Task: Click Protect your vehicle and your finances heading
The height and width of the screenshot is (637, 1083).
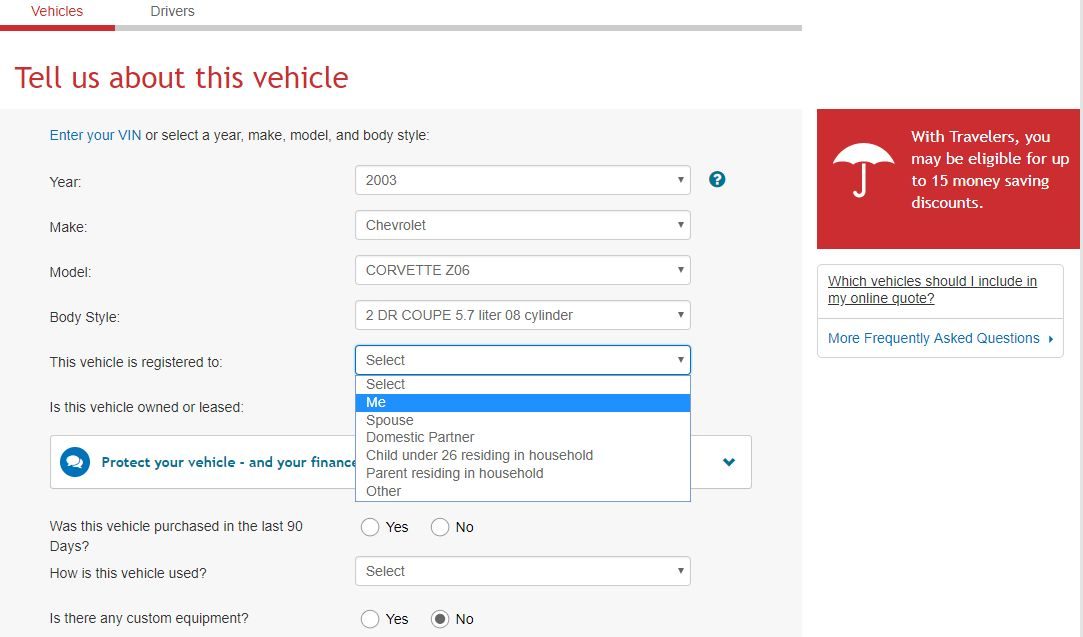Action: coord(228,462)
